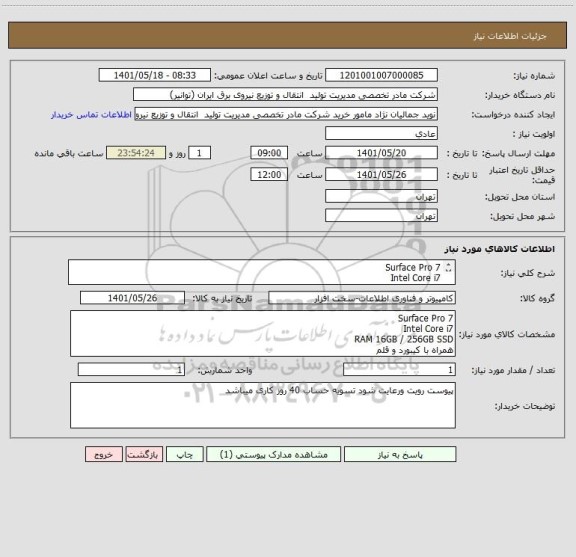Click label ساعت باقی مانده

tap(69, 153)
